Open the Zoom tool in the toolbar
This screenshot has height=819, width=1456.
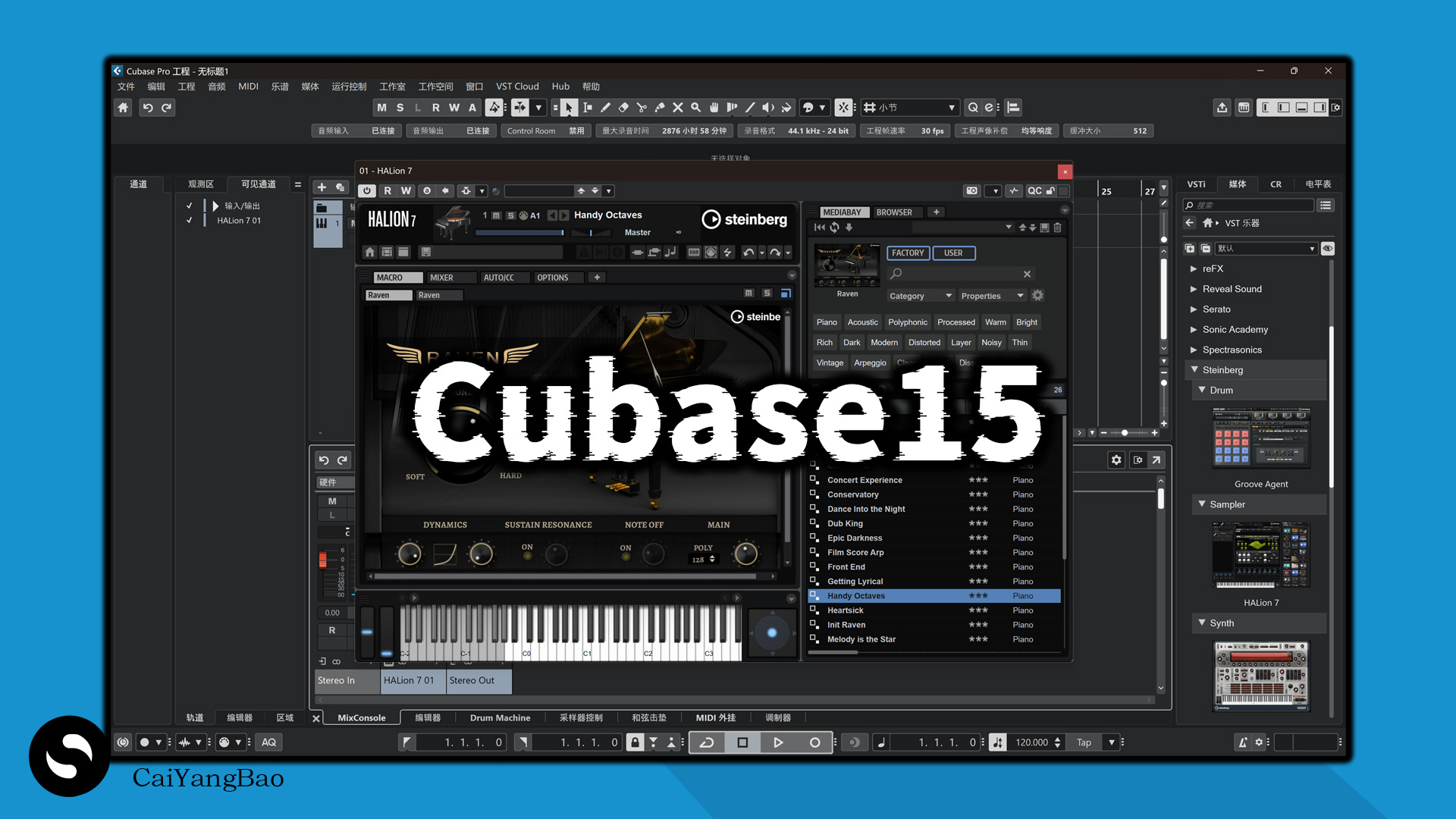696,107
